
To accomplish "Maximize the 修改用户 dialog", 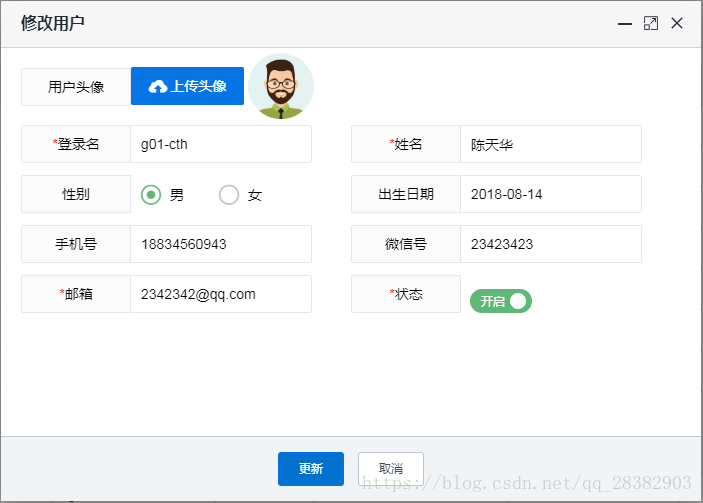I will pyautogui.click(x=651, y=23).
